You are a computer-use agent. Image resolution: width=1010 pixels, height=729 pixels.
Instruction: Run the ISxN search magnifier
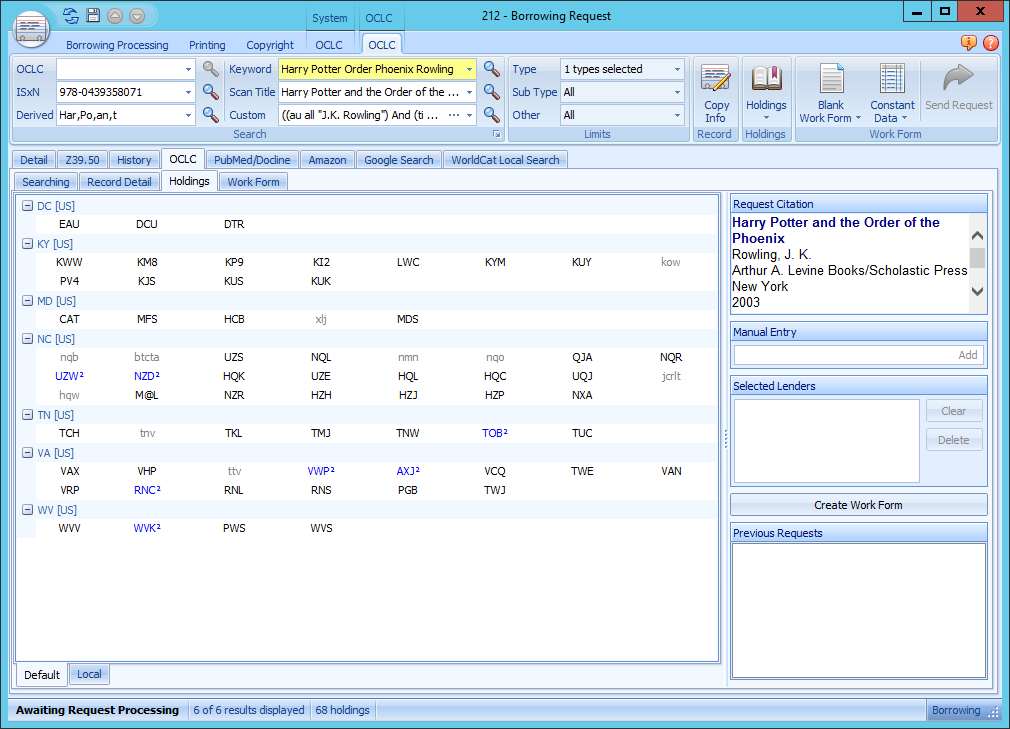point(211,92)
